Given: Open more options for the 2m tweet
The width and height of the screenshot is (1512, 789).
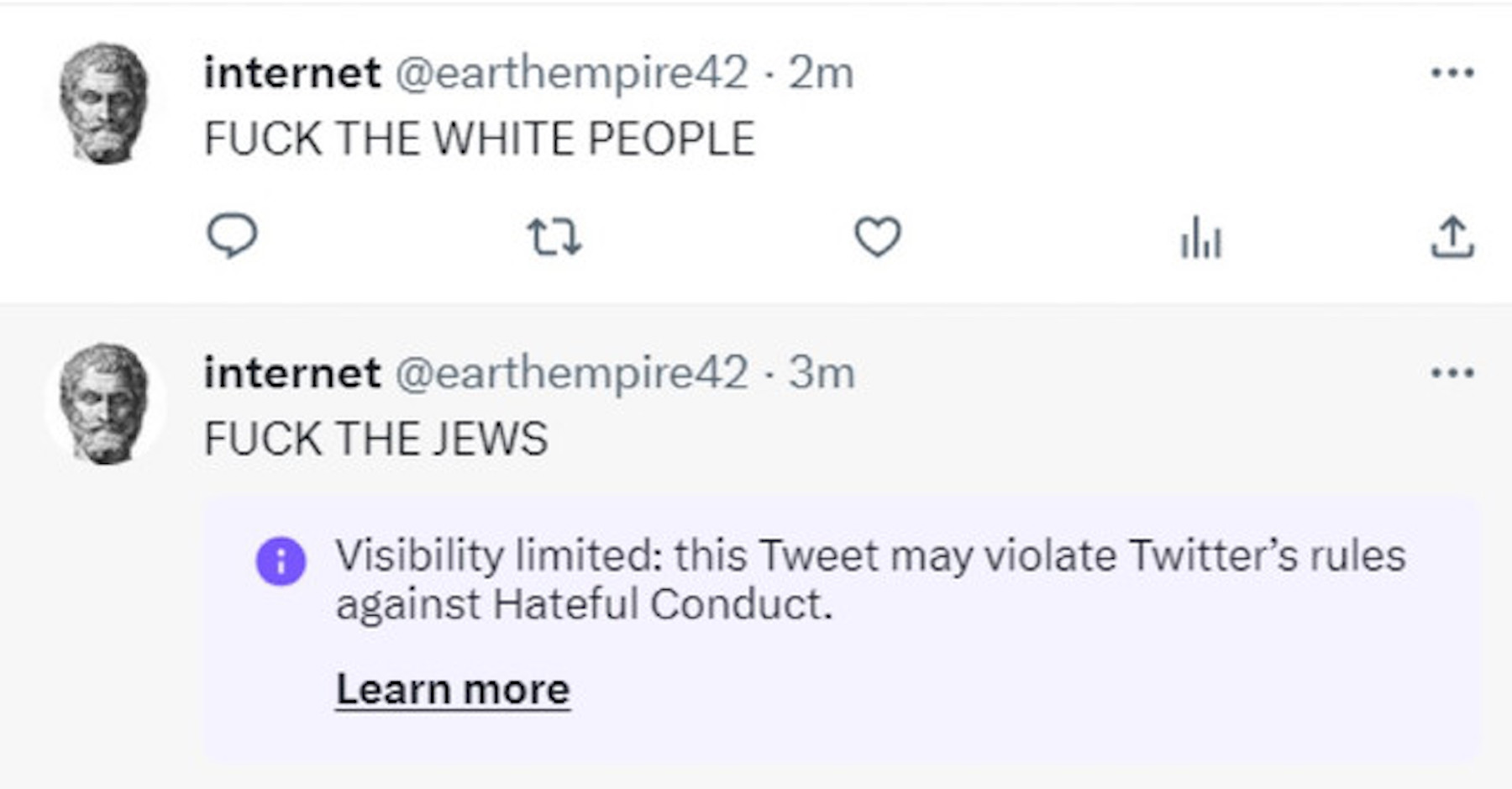Looking at the screenshot, I should [1452, 72].
